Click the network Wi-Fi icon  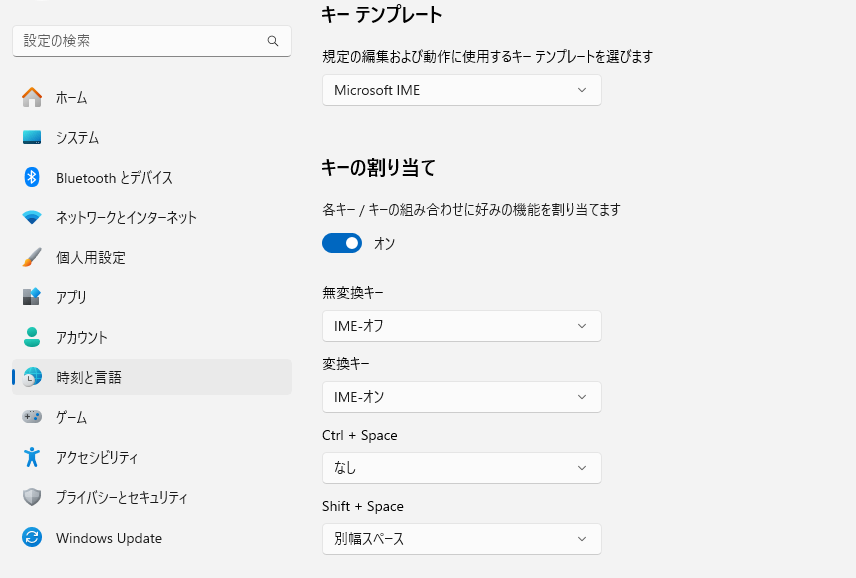click(32, 217)
